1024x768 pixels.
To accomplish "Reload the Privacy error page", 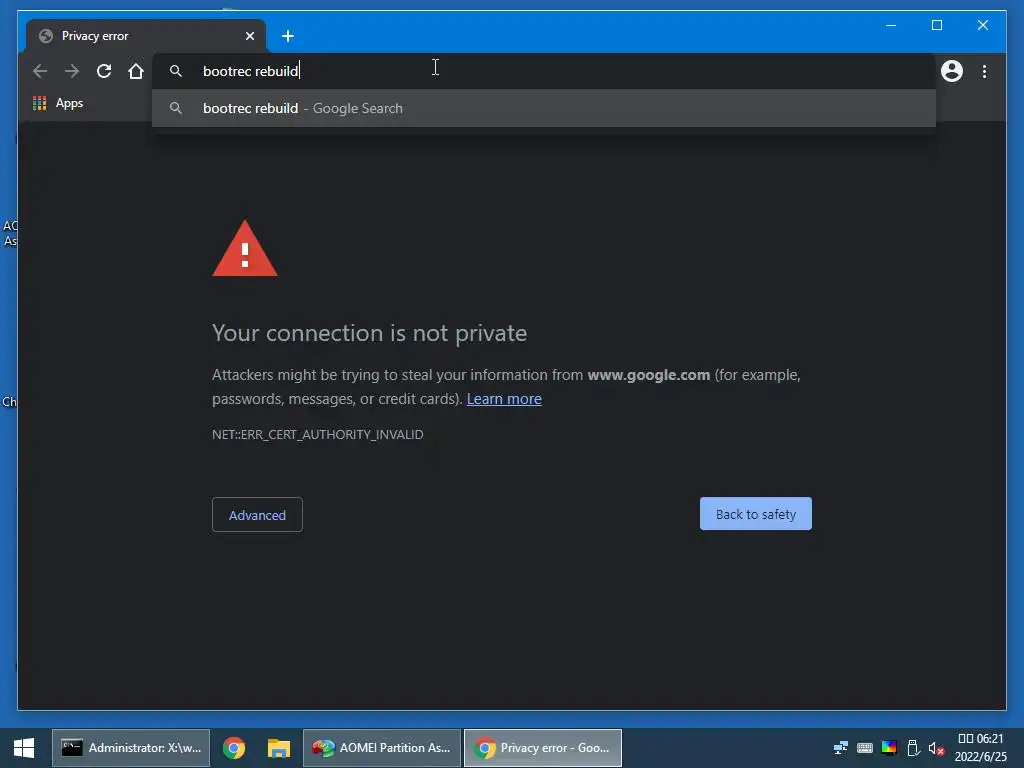I will tap(104, 71).
